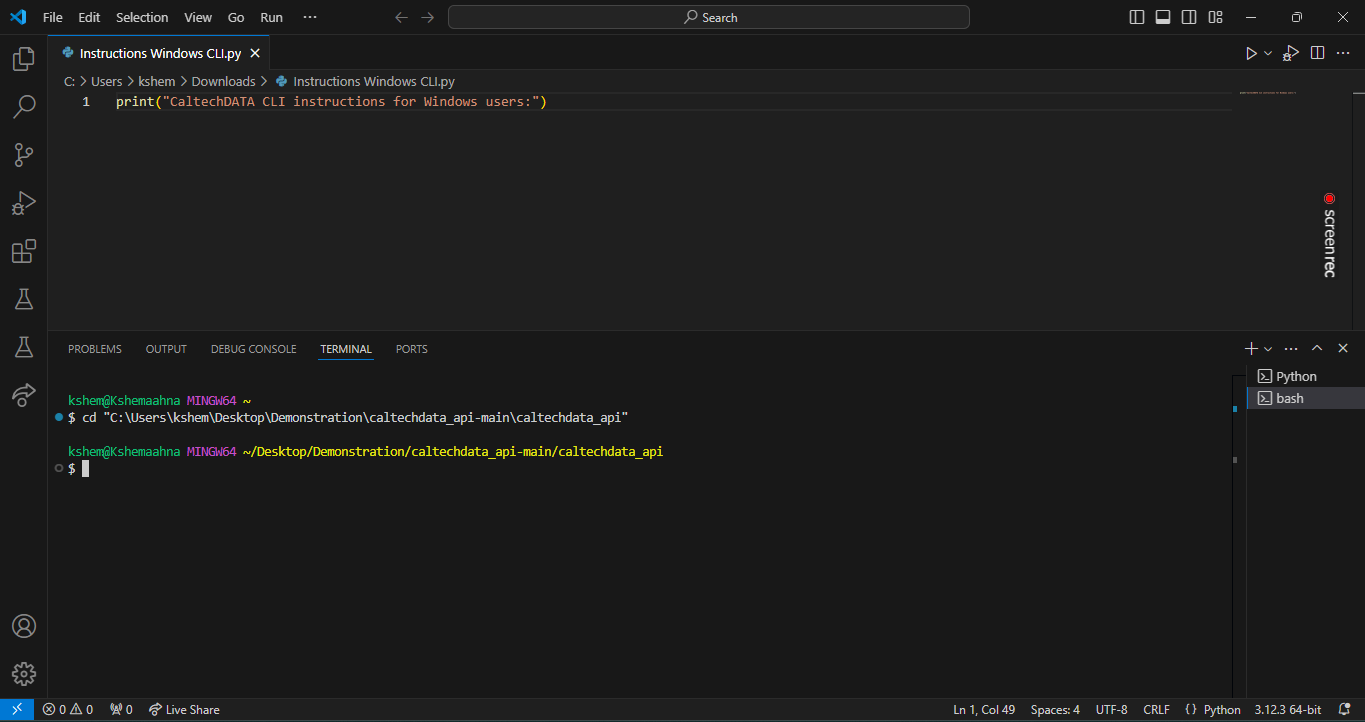Open Customize Layout button

(1215, 17)
